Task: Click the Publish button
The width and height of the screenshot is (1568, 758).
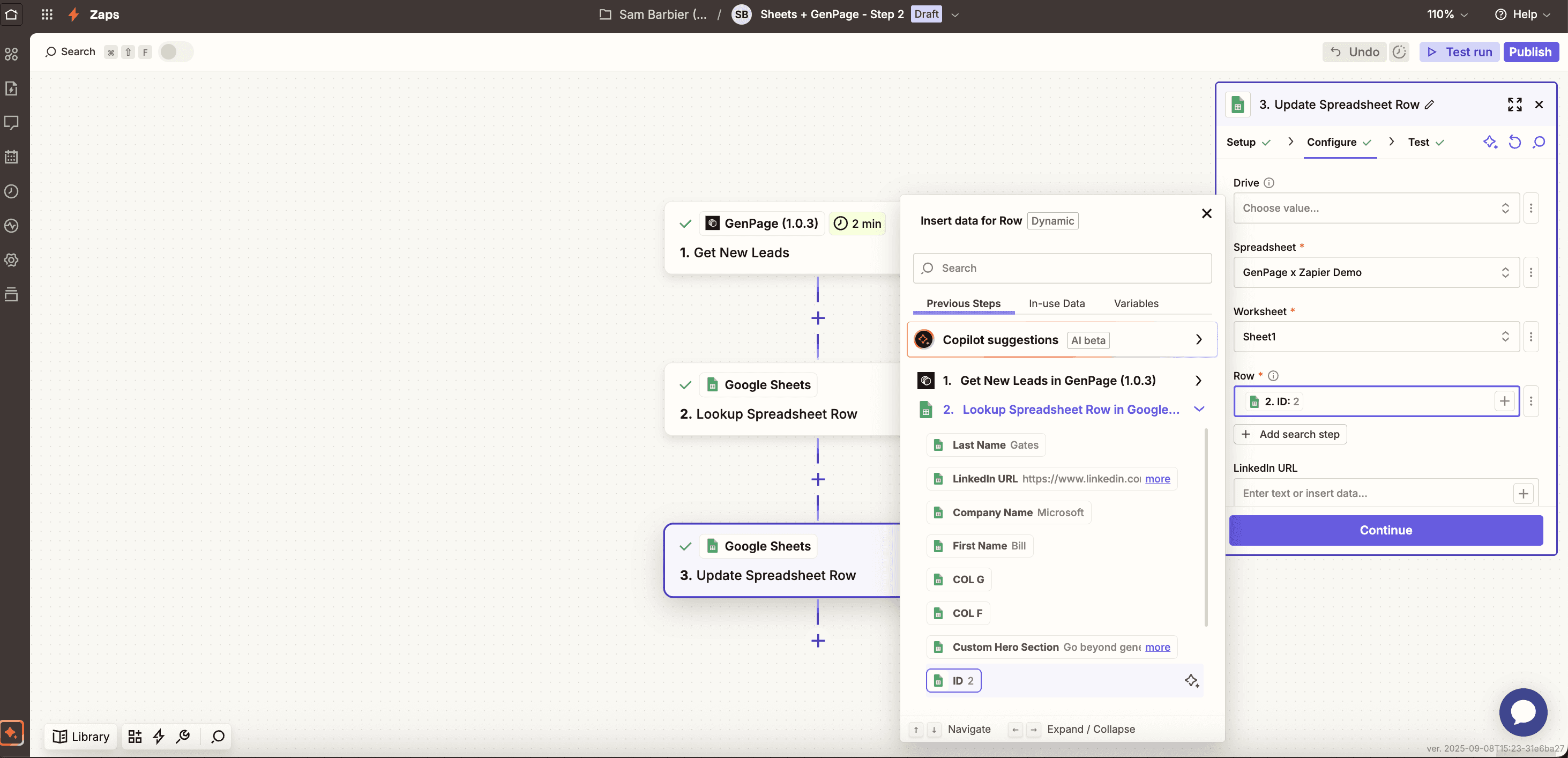Action: 1529,52
